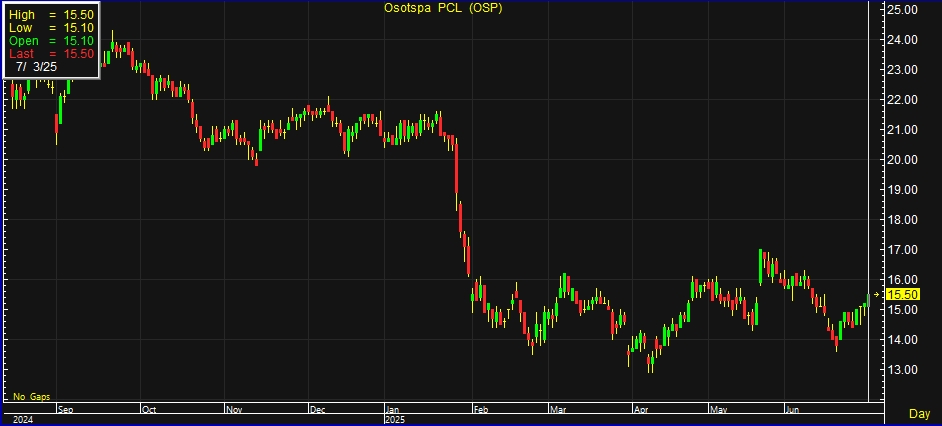The width and height of the screenshot is (942, 426).
Task: Select the Jan label on the time axis
Action: tap(394, 409)
